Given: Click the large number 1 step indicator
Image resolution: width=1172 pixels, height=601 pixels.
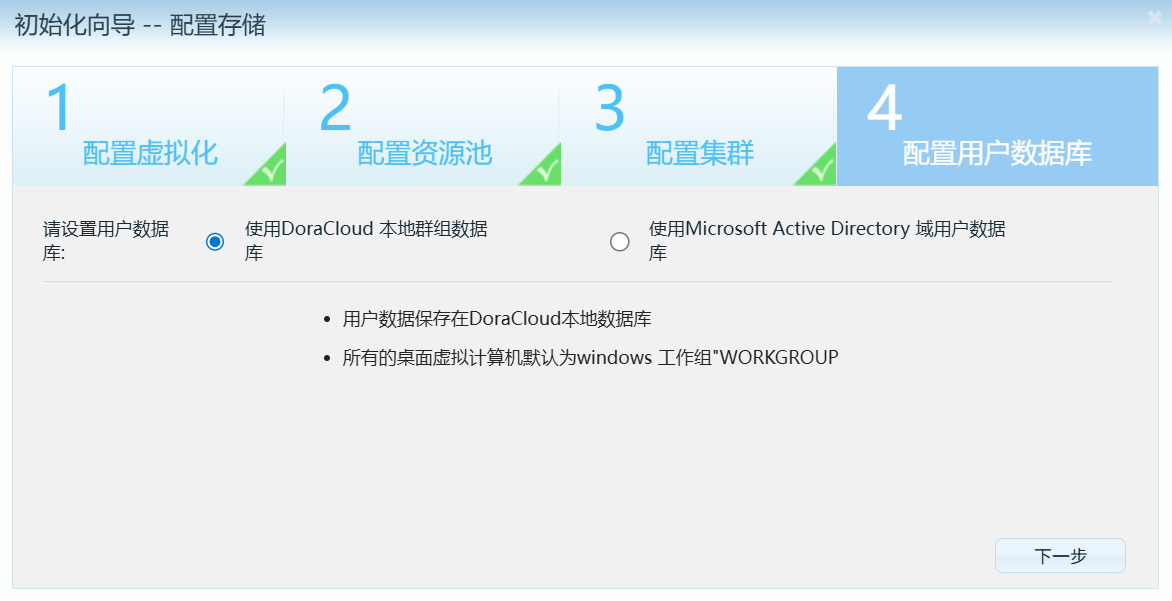Looking at the screenshot, I should coord(60,108).
